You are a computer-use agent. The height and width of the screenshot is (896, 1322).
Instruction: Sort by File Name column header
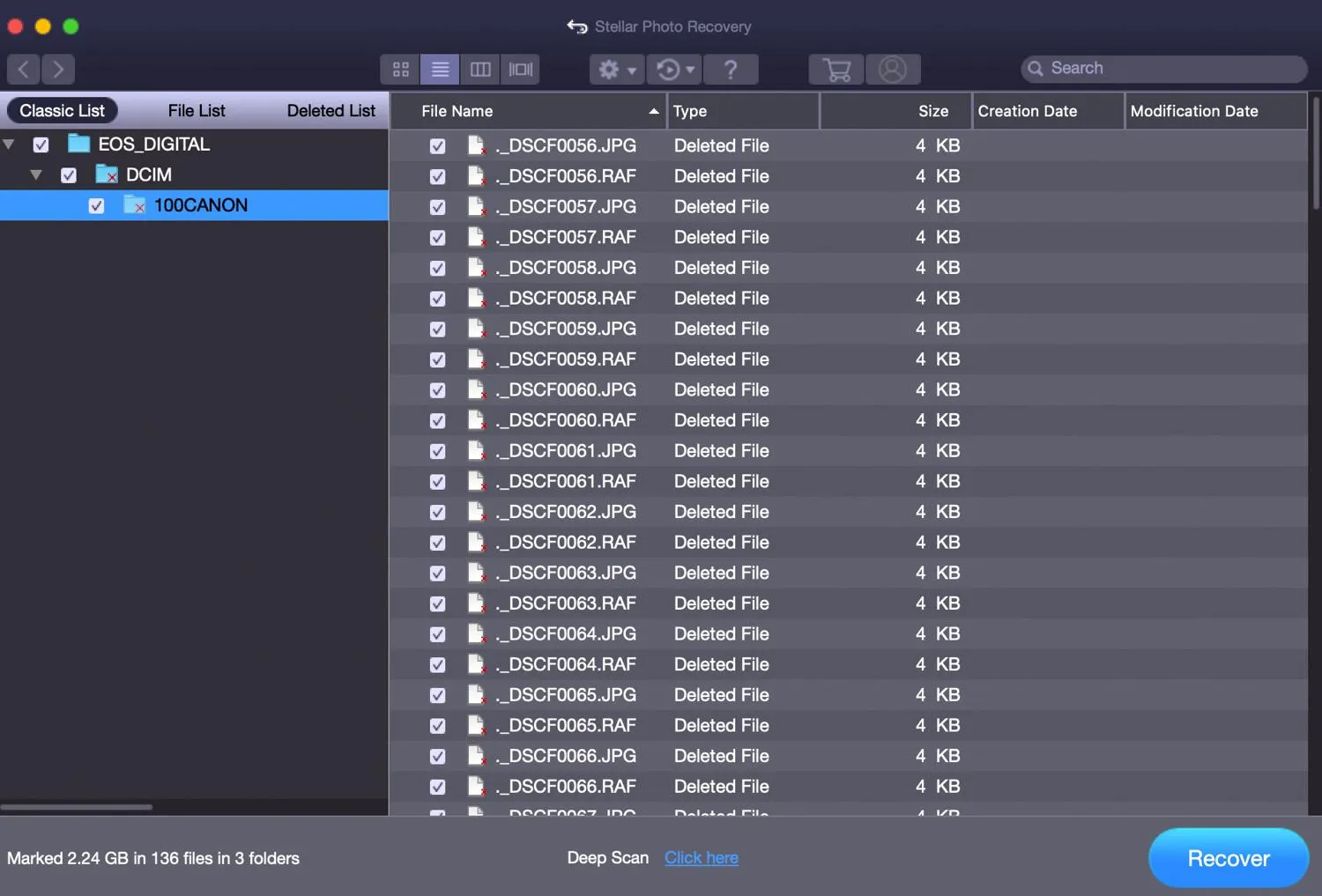point(528,111)
